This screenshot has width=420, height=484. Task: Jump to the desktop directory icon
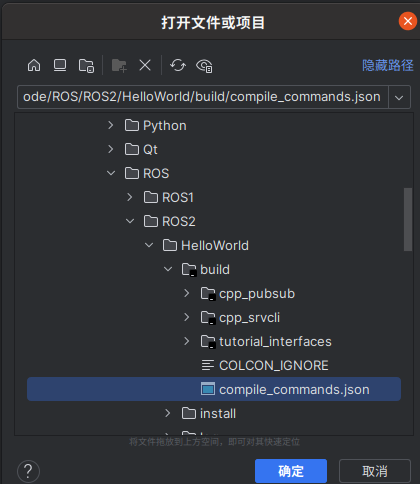(60, 65)
